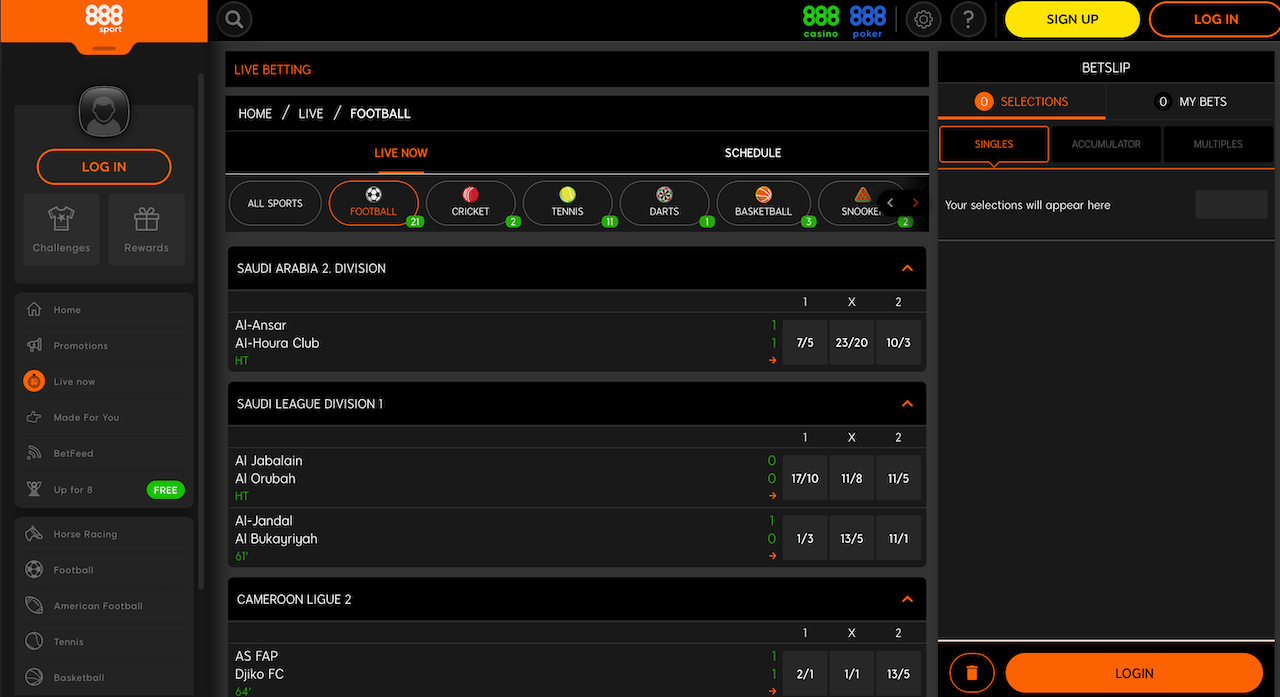Open settings gear icon
The image size is (1280, 697).
pyautogui.click(x=923, y=19)
